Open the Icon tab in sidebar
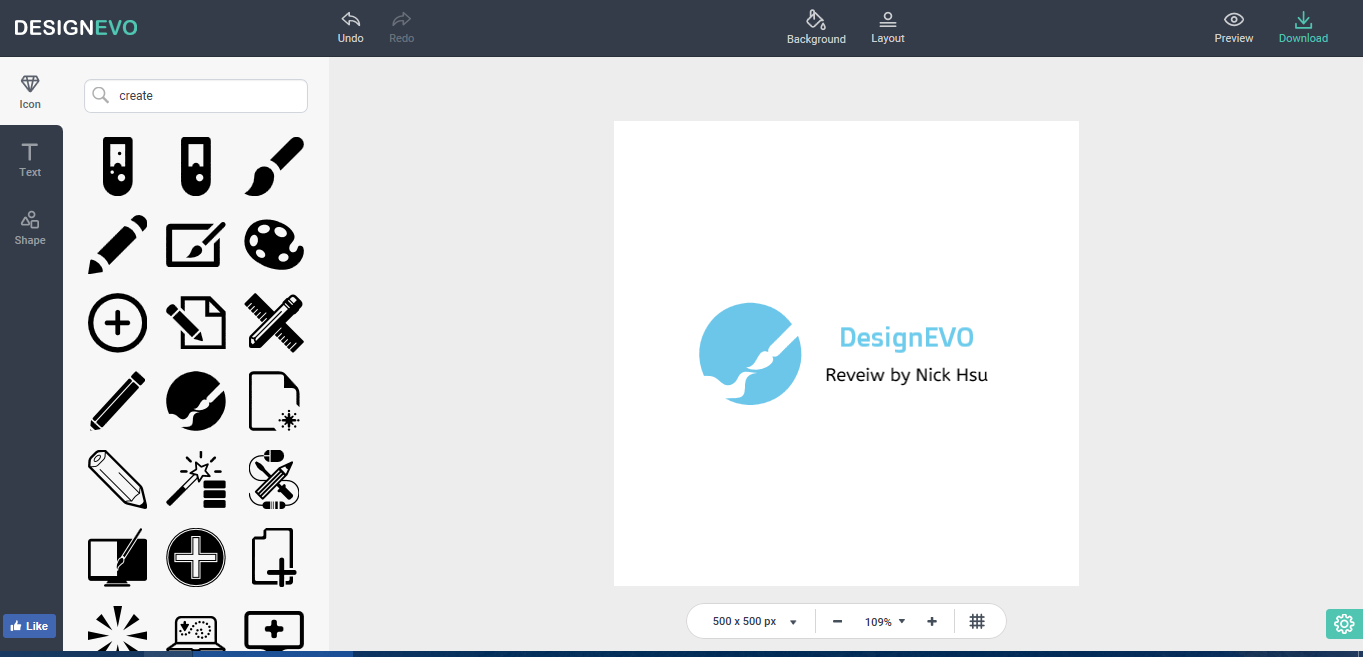The height and width of the screenshot is (657, 1363). point(30,91)
